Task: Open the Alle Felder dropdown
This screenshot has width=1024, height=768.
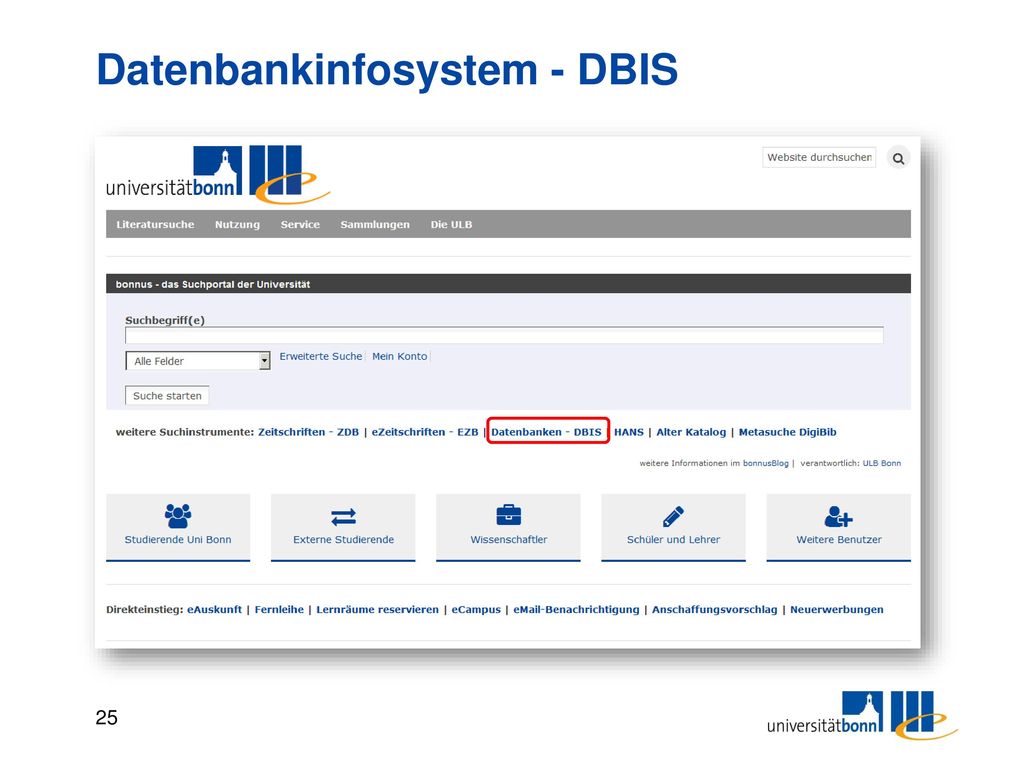Action: pos(198,360)
